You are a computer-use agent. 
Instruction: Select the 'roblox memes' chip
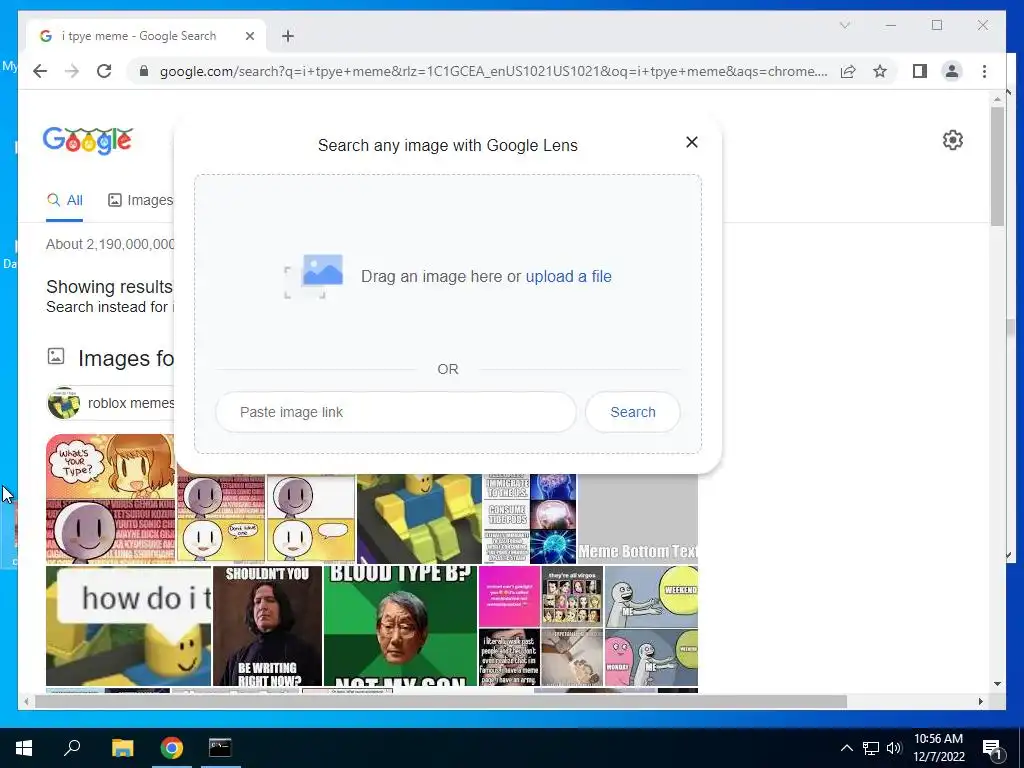point(111,403)
